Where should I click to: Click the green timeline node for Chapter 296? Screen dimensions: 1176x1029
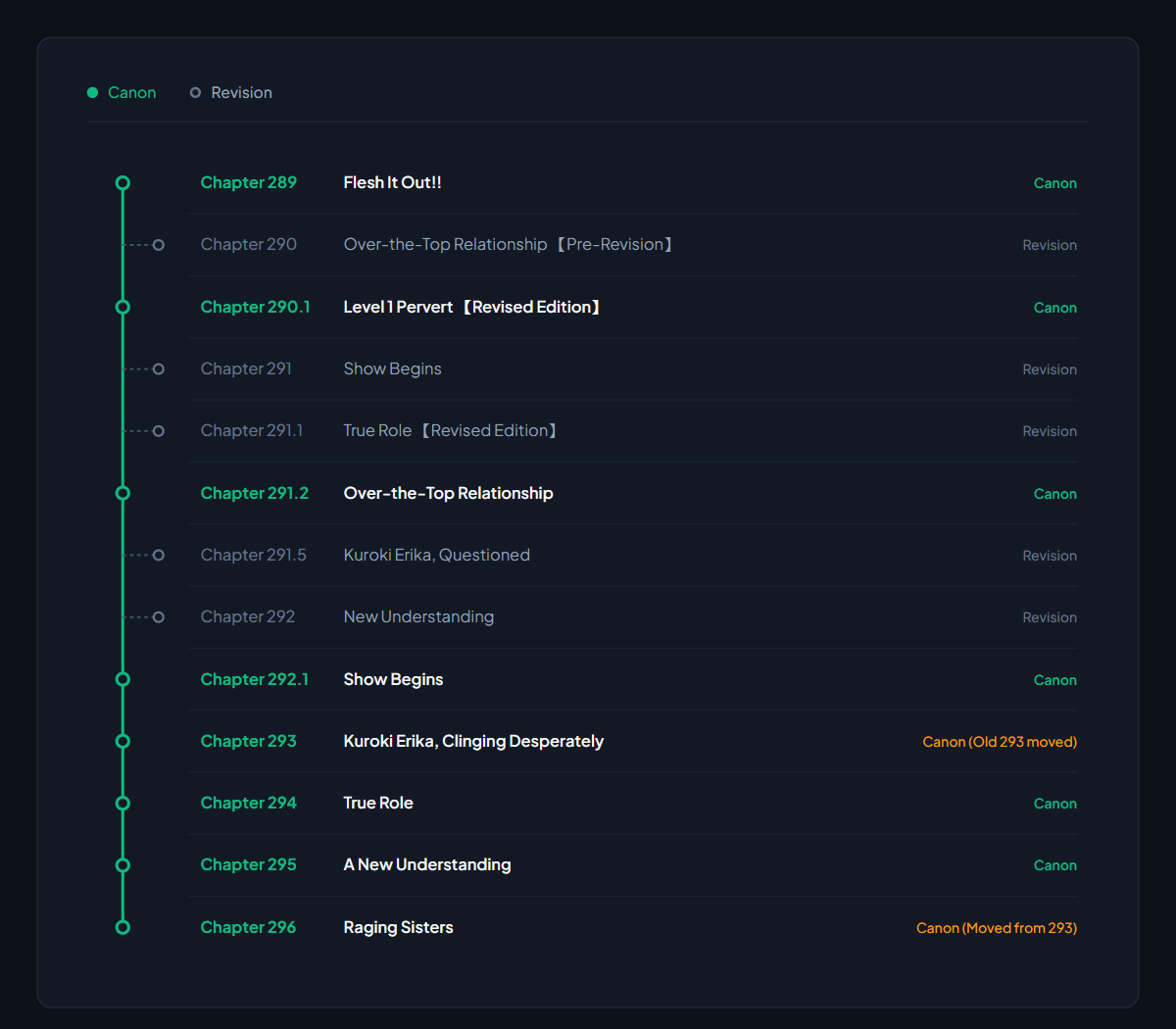tap(122, 927)
